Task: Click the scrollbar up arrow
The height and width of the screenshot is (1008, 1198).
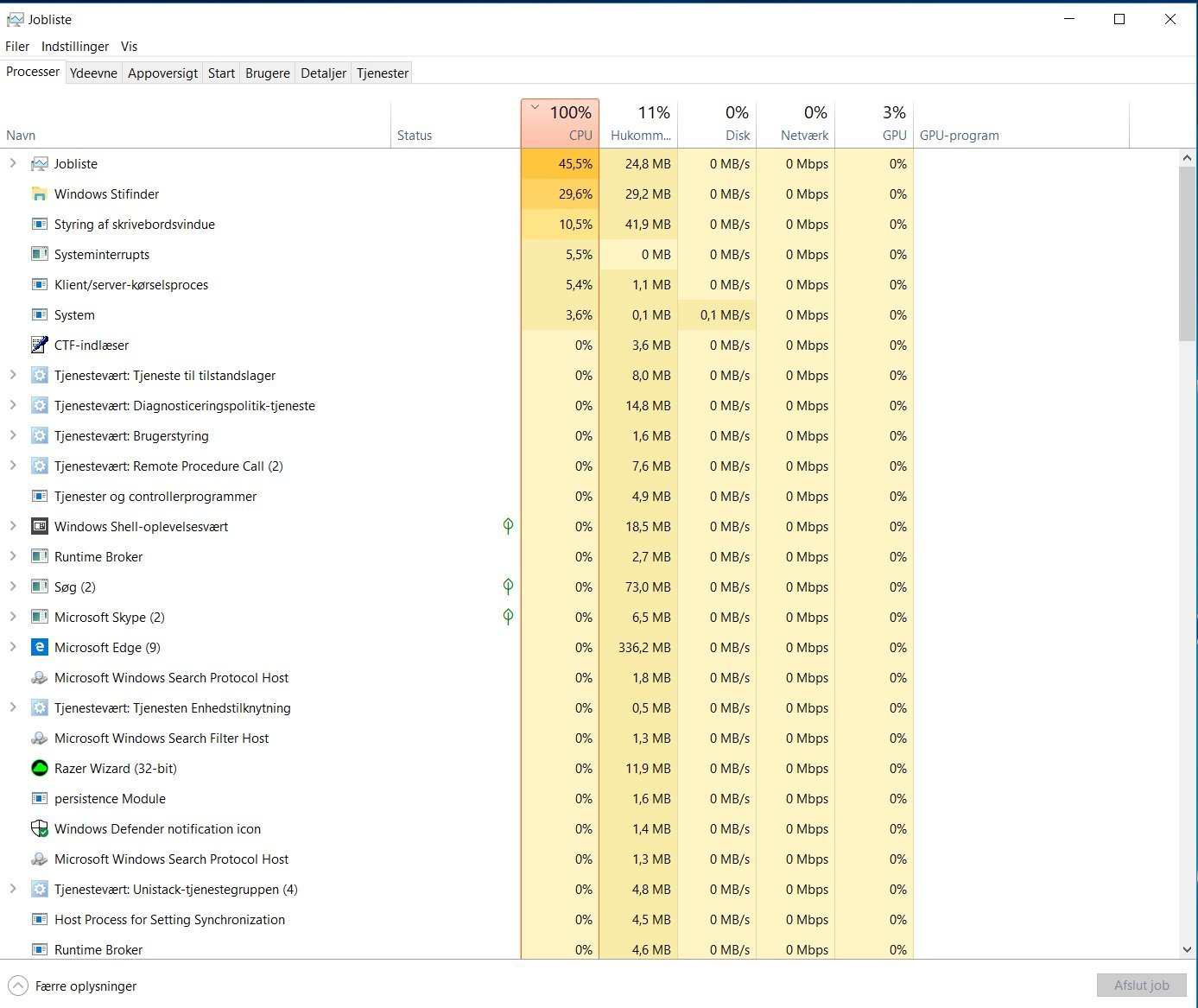Action: [x=1187, y=159]
